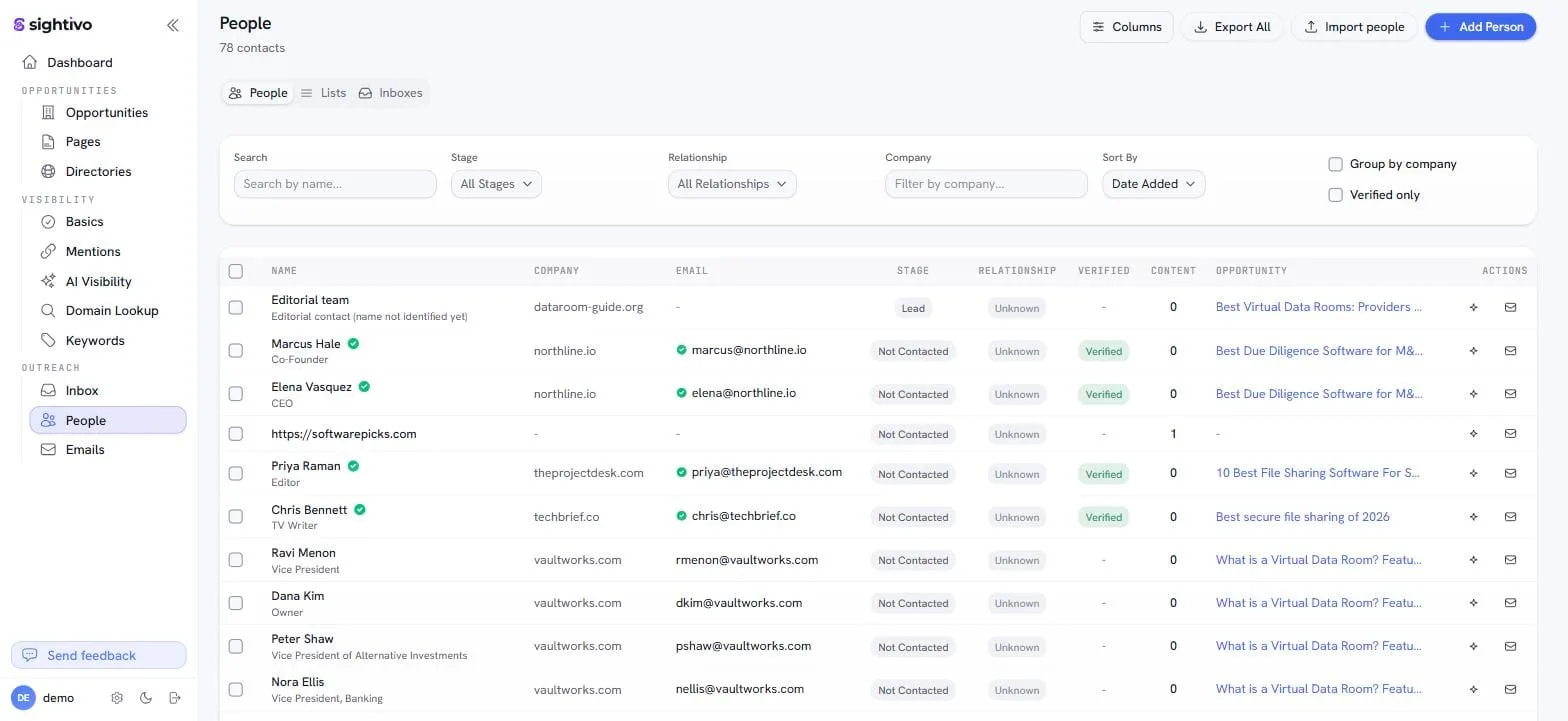
Task: Switch to the Lists tab
Action: click(323, 93)
